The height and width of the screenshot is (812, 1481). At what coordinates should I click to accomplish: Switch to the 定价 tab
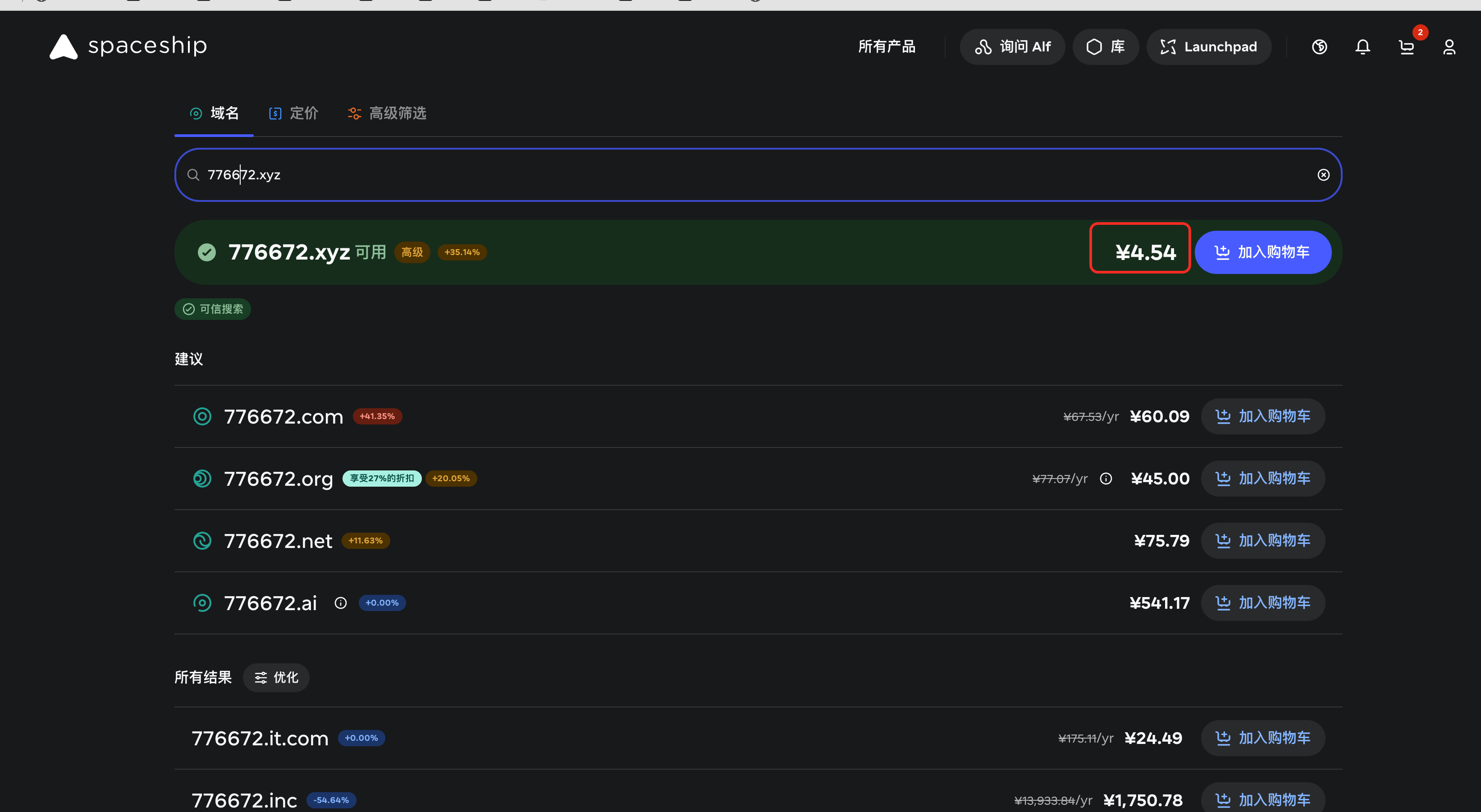click(293, 113)
